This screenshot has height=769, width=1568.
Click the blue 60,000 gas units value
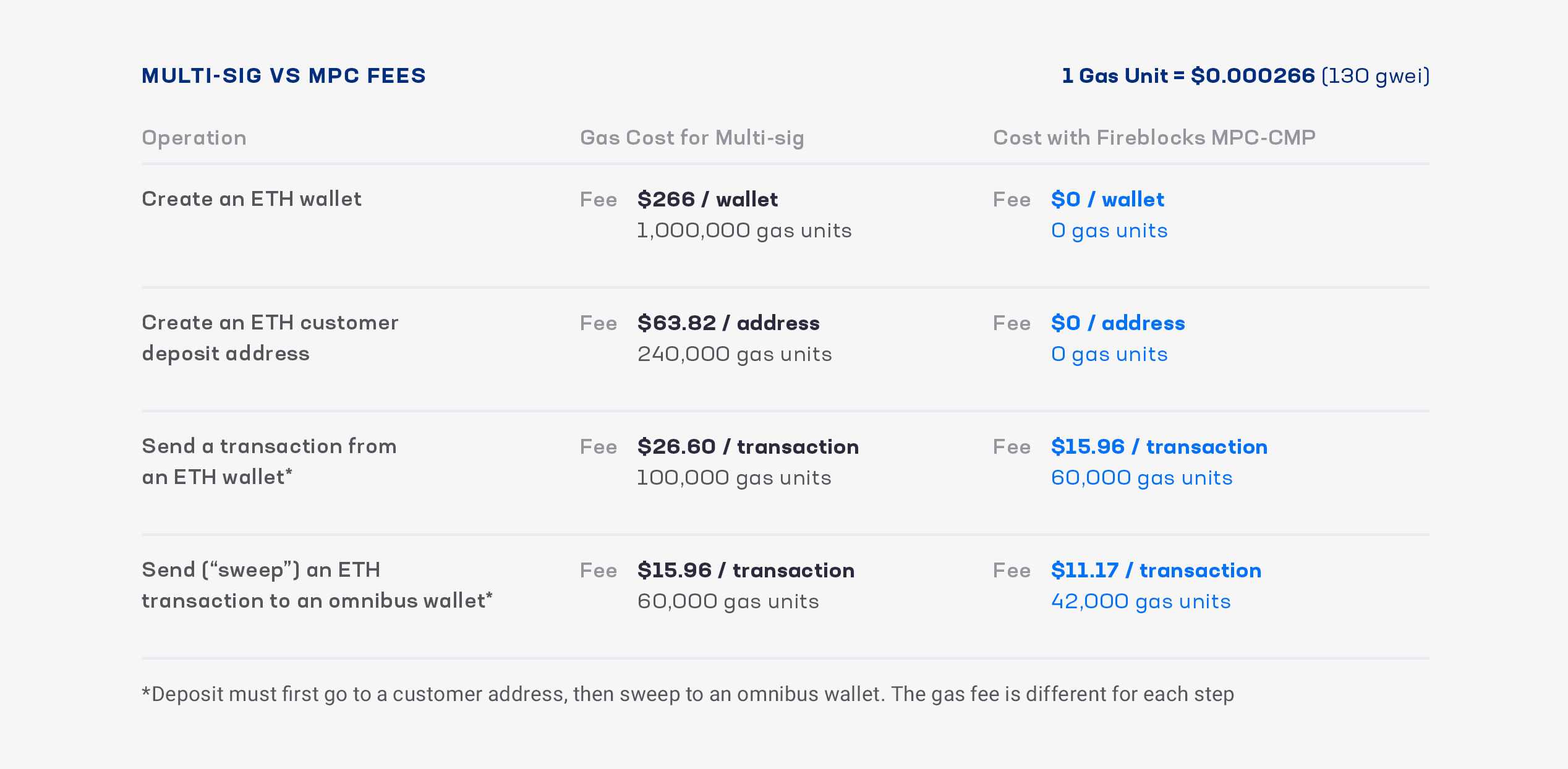click(x=1141, y=478)
